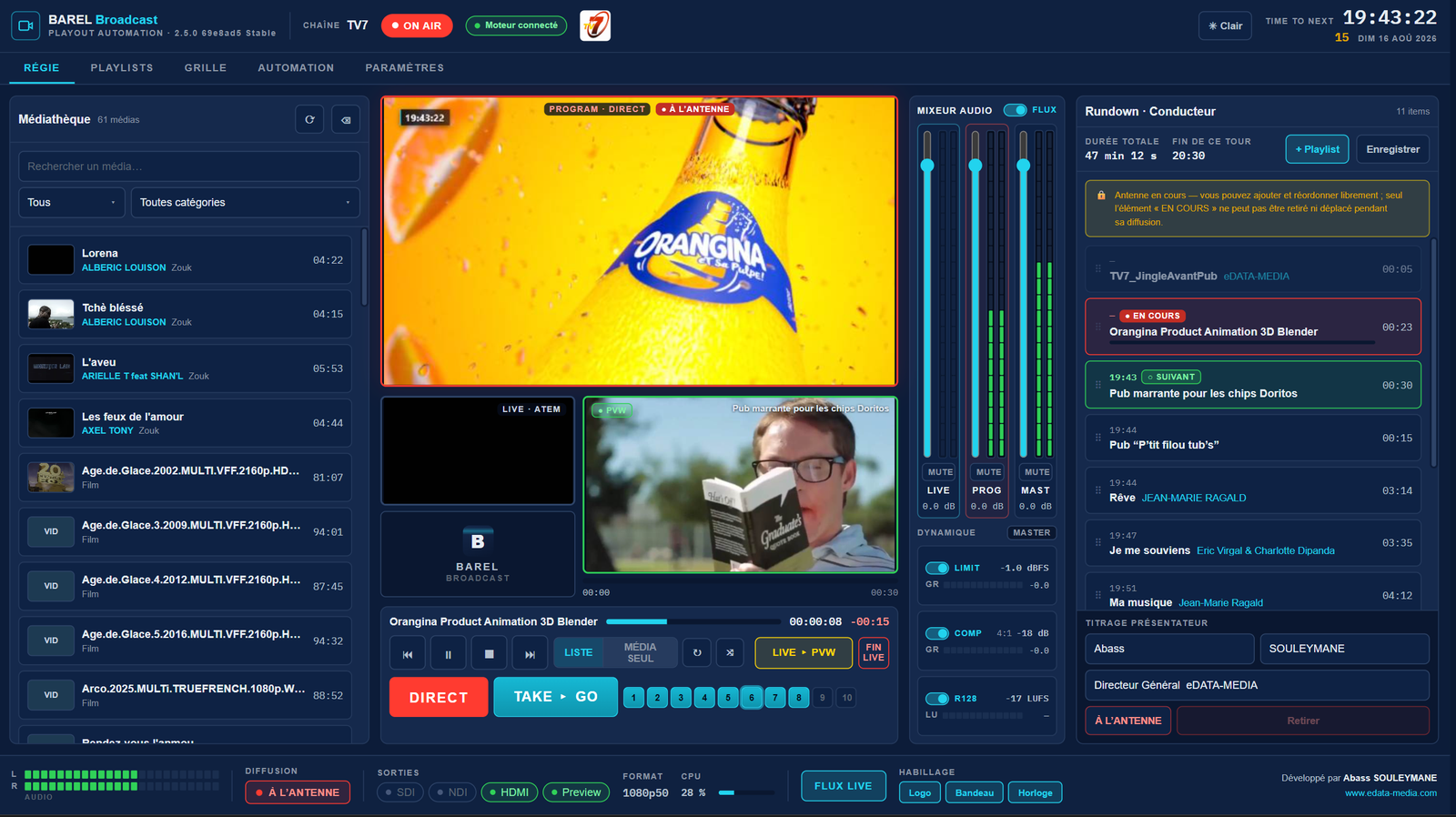1456x817 pixels.
Task: Adjust the LIVE channel fader
Action: (927, 166)
